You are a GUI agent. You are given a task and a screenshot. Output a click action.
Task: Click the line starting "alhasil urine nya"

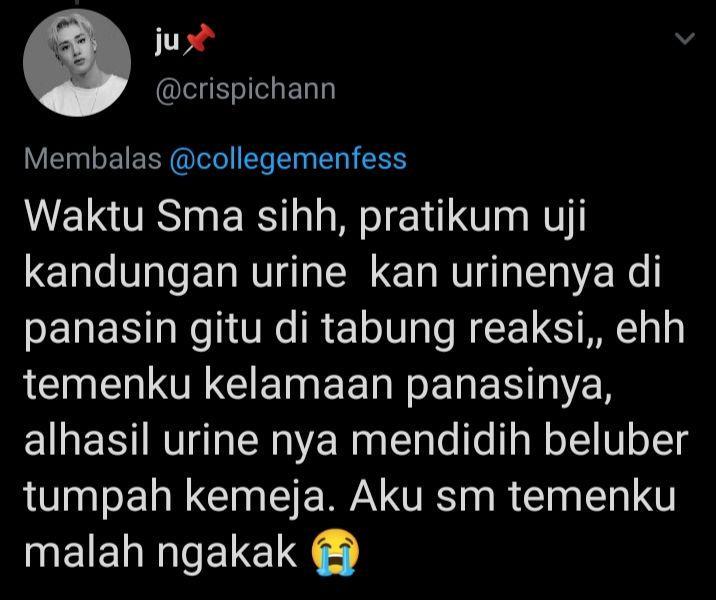(356, 441)
